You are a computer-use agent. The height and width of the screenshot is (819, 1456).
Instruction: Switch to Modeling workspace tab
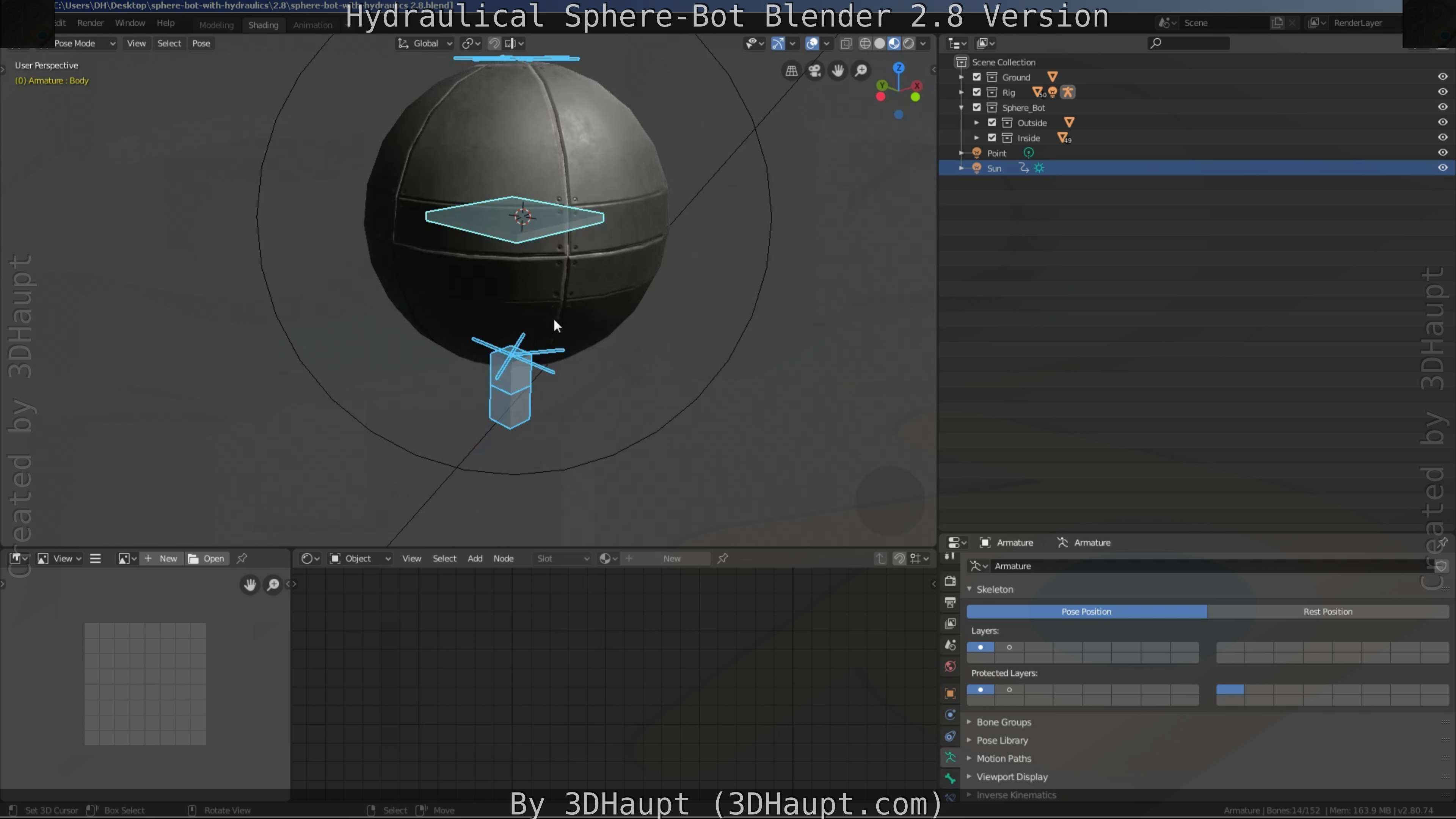coord(216,25)
